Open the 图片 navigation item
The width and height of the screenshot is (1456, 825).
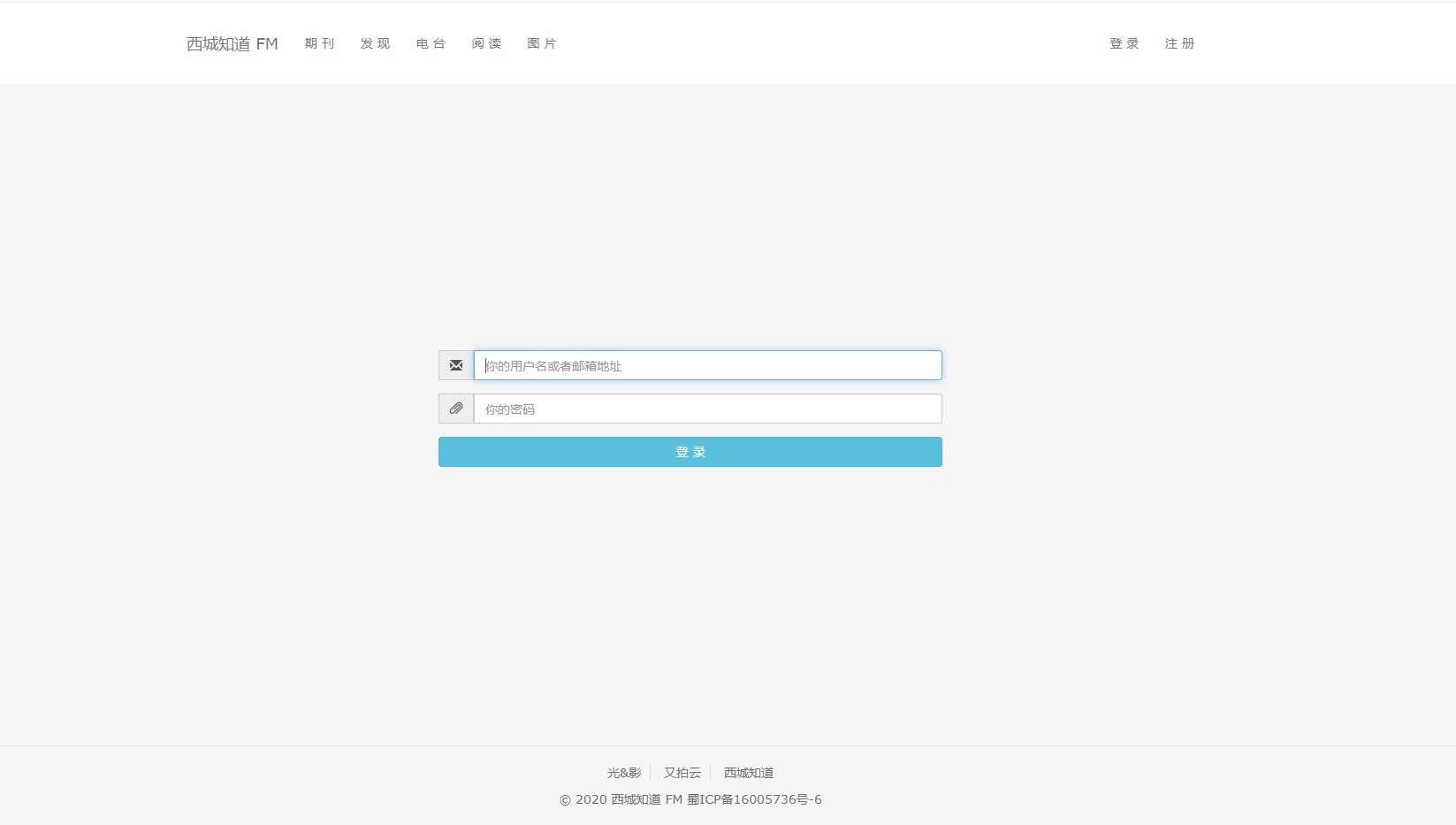pos(542,43)
